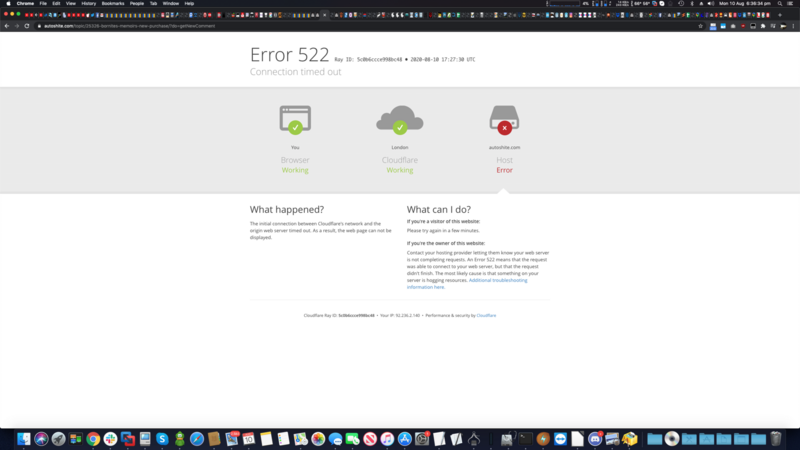Open the View menu

click(70, 4)
